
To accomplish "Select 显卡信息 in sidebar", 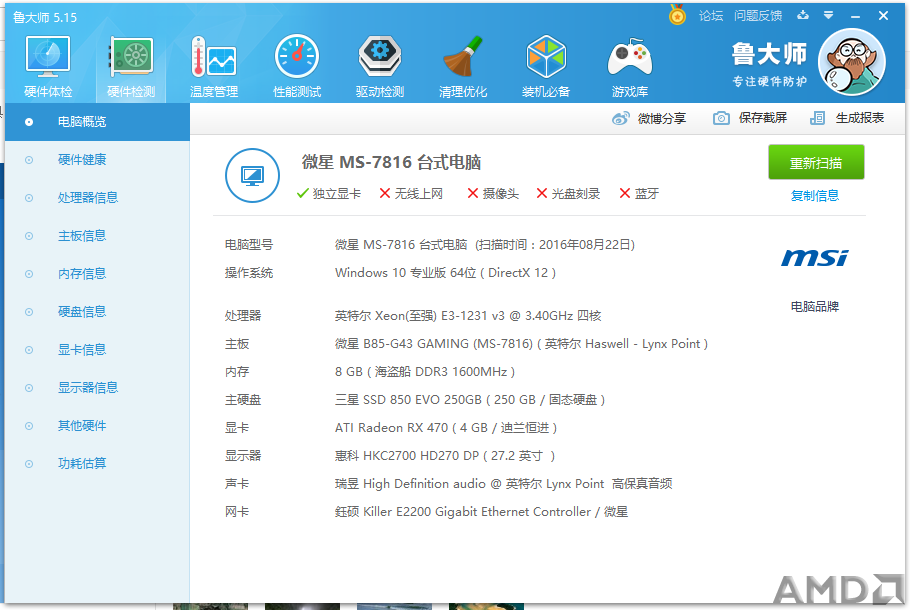I will [x=98, y=350].
